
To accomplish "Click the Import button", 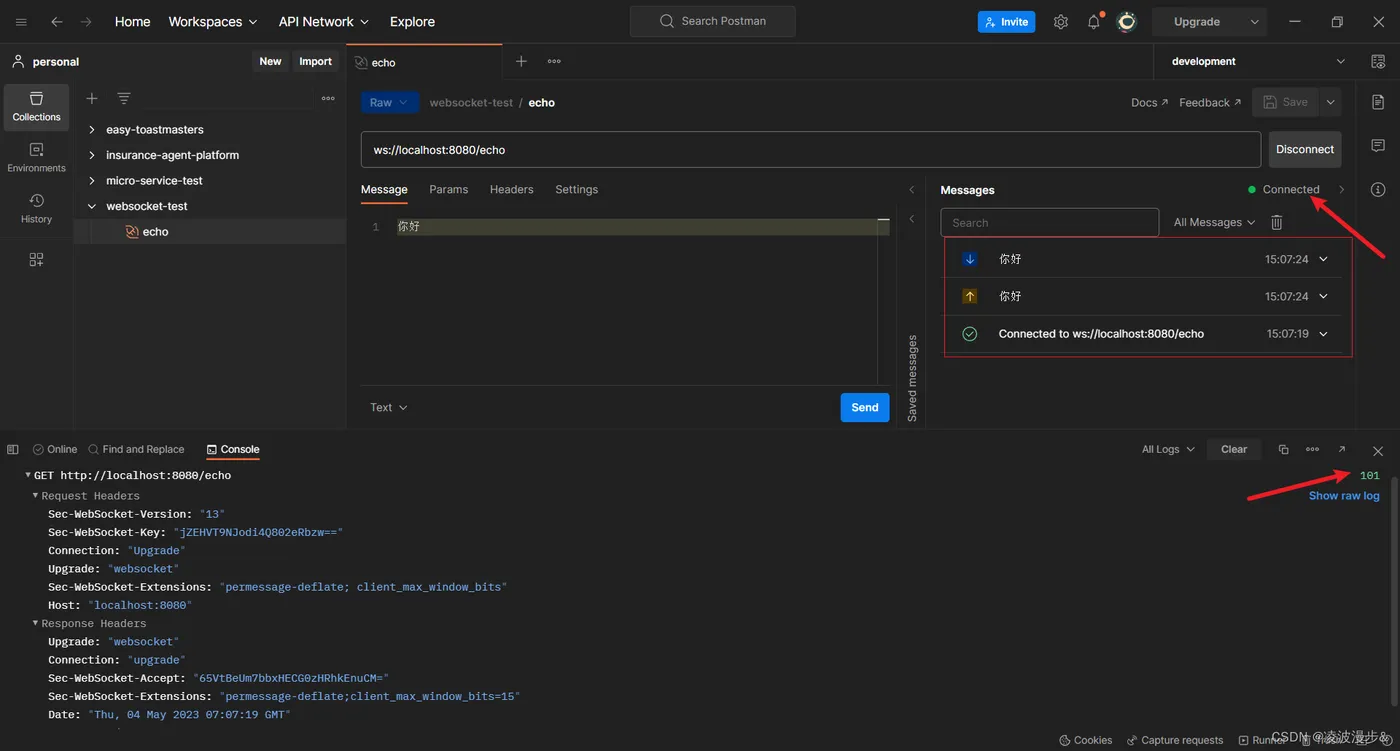I will [x=315, y=62].
